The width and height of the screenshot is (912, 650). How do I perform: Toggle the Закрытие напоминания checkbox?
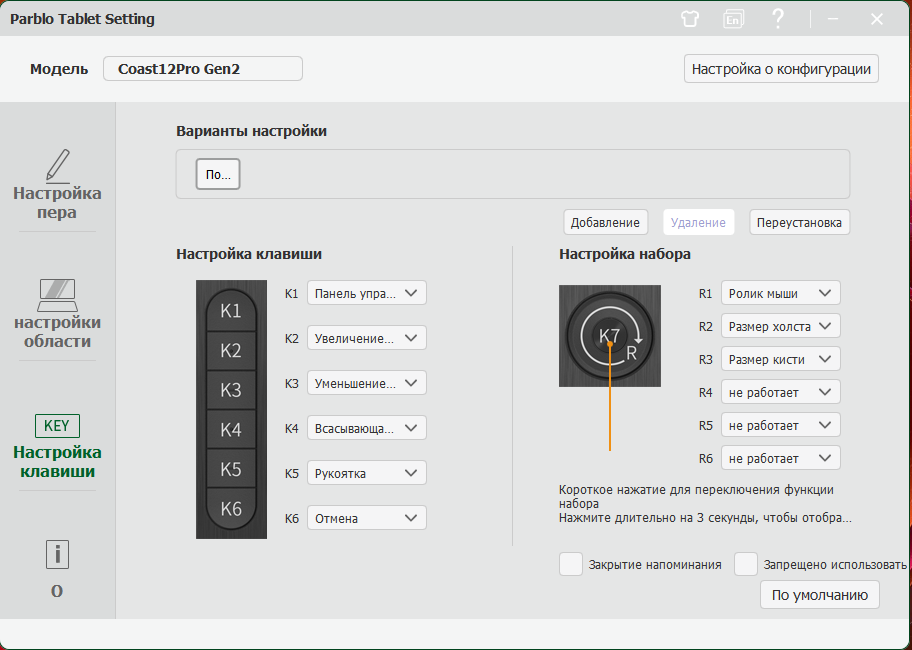tap(571, 564)
